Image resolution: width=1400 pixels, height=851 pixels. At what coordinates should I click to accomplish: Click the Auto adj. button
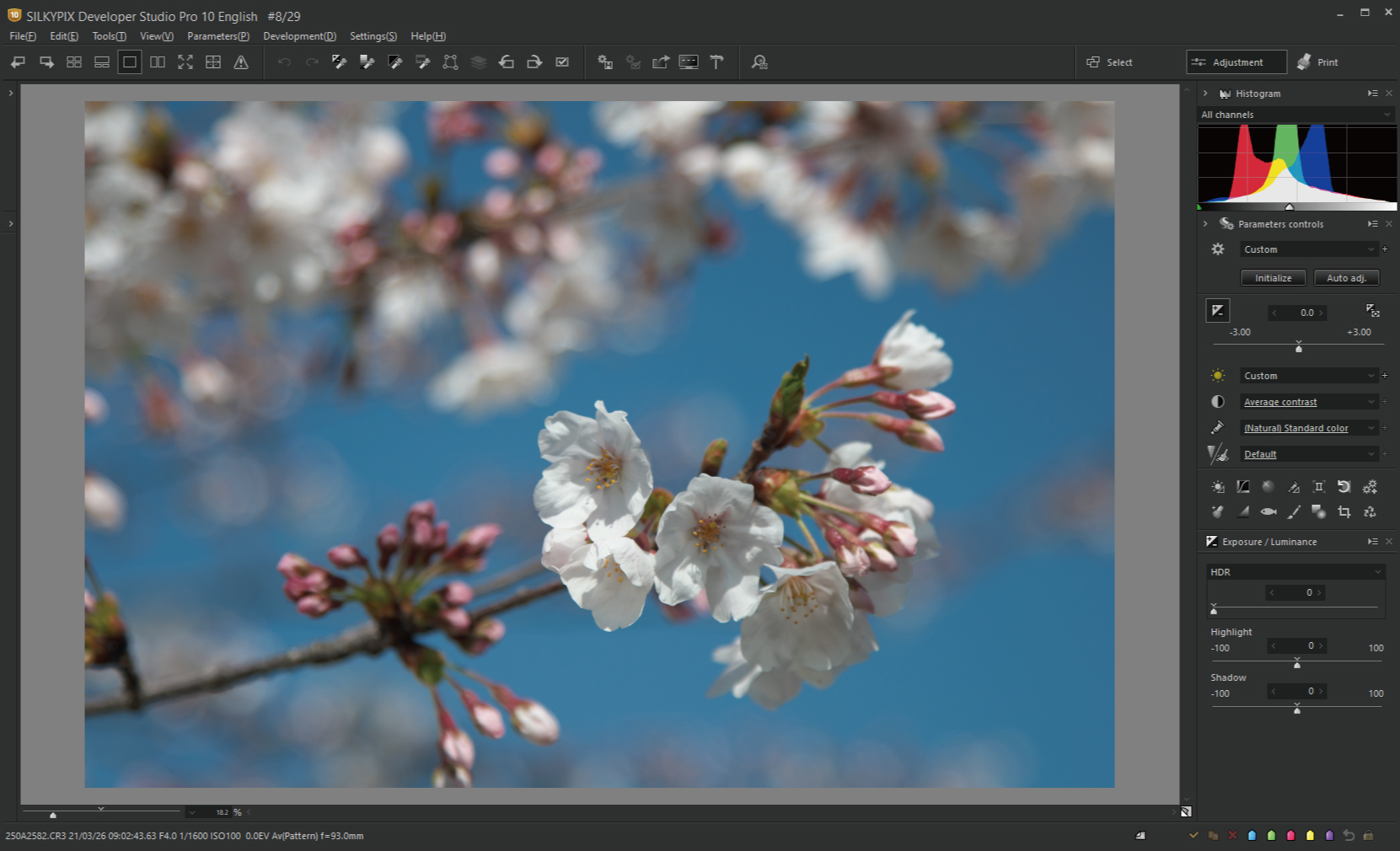[1346, 278]
